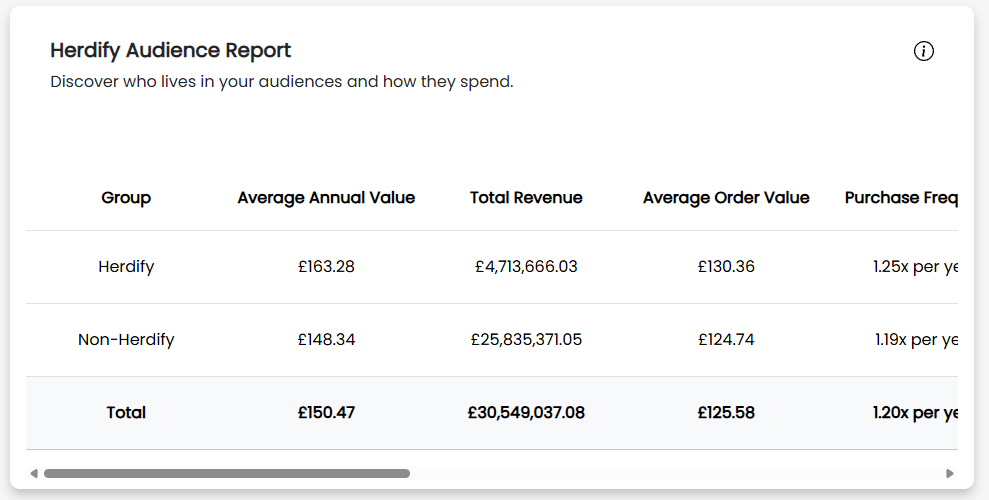Click the £25,835,371.05 revenue cell
Image resolution: width=989 pixels, height=500 pixels.
click(526, 340)
